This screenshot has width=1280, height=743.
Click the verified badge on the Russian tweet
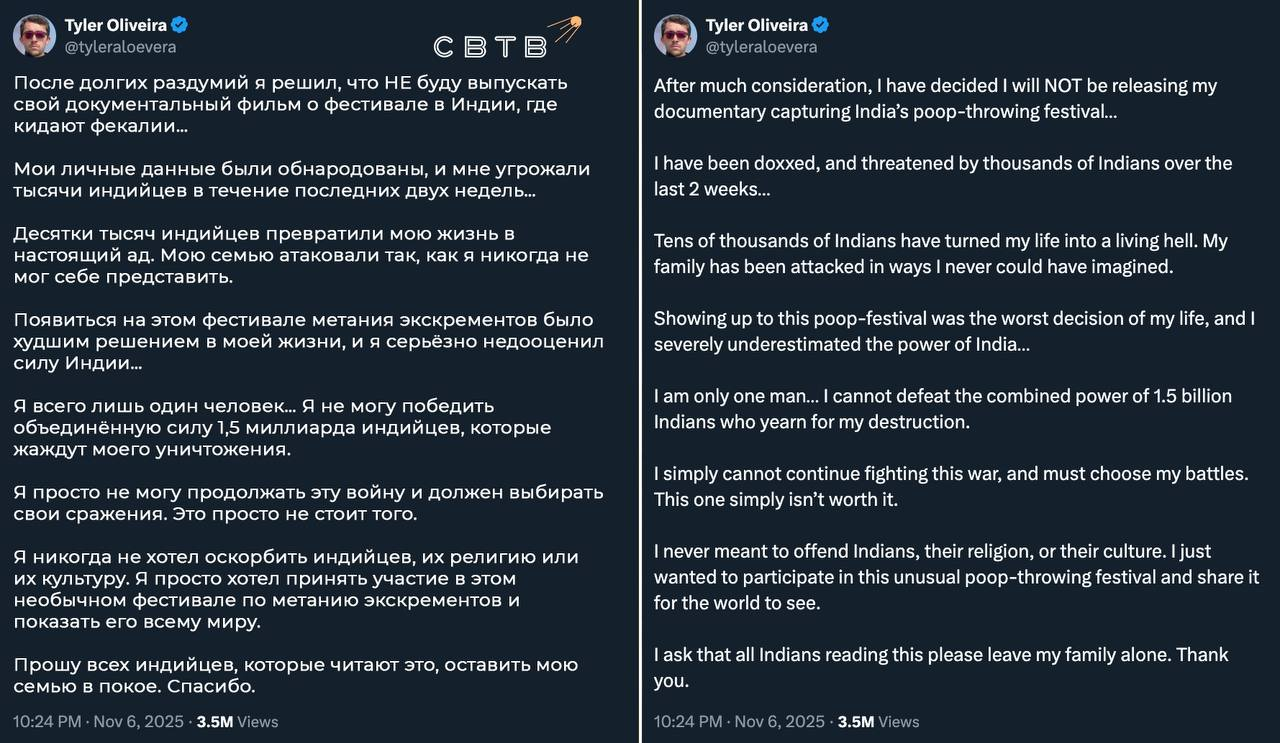coord(180,25)
